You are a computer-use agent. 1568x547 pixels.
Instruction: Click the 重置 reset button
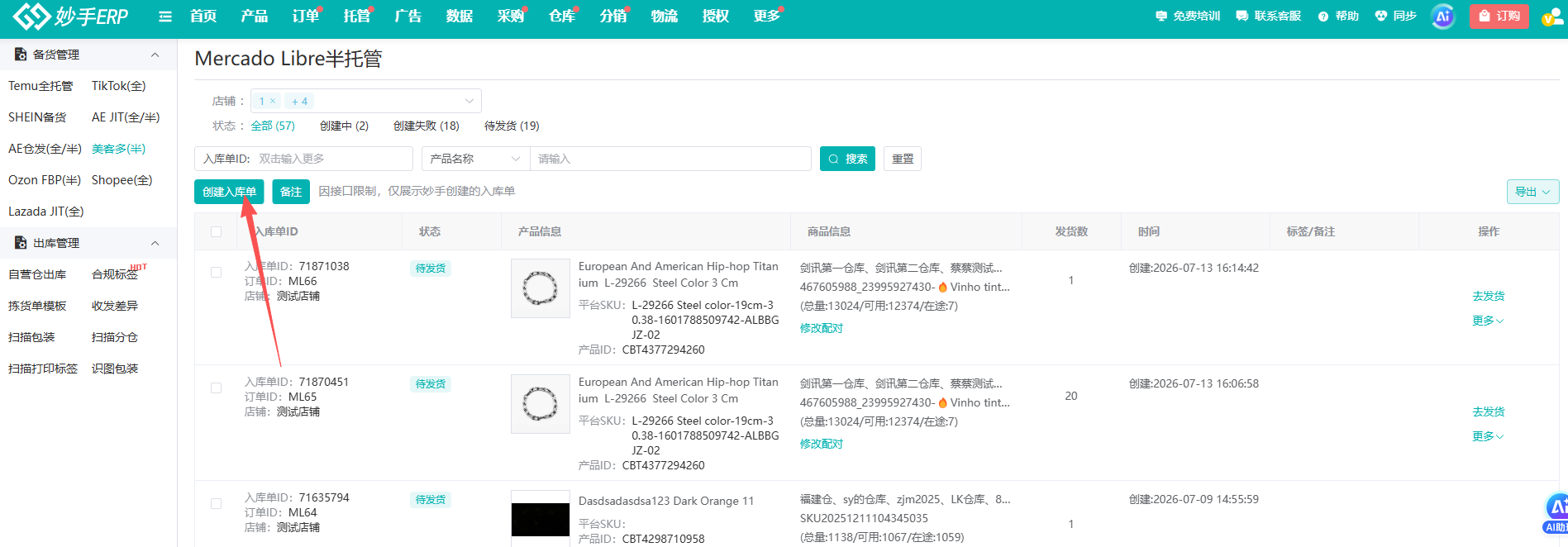pos(903,159)
